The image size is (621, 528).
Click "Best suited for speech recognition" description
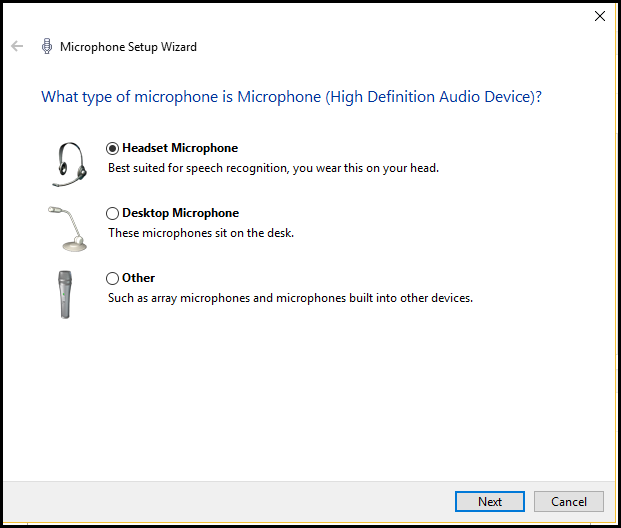(x=273, y=168)
